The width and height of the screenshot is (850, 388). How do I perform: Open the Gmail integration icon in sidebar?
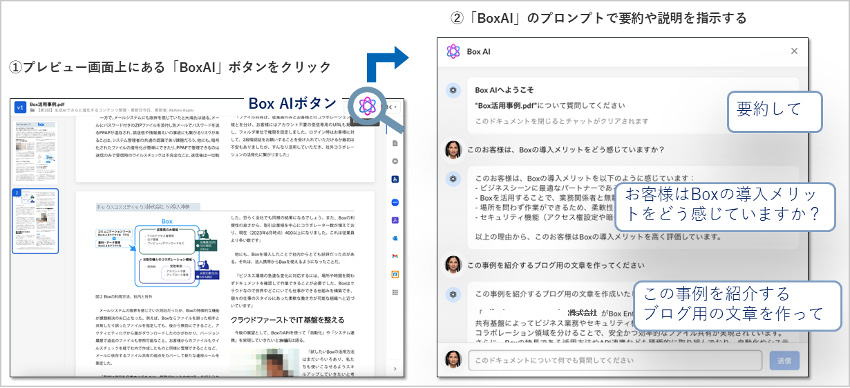point(395,256)
